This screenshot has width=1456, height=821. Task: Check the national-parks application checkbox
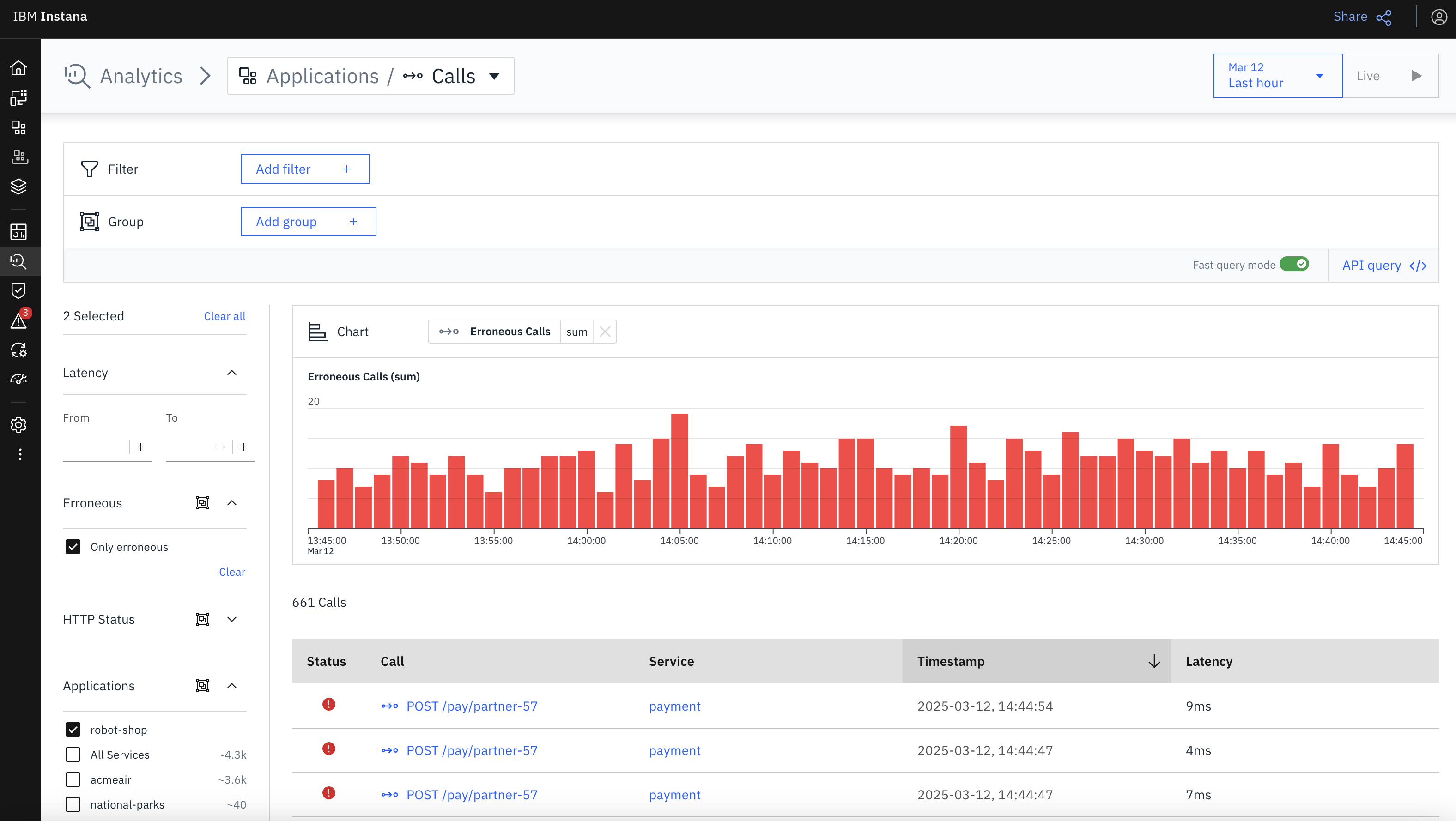point(73,804)
